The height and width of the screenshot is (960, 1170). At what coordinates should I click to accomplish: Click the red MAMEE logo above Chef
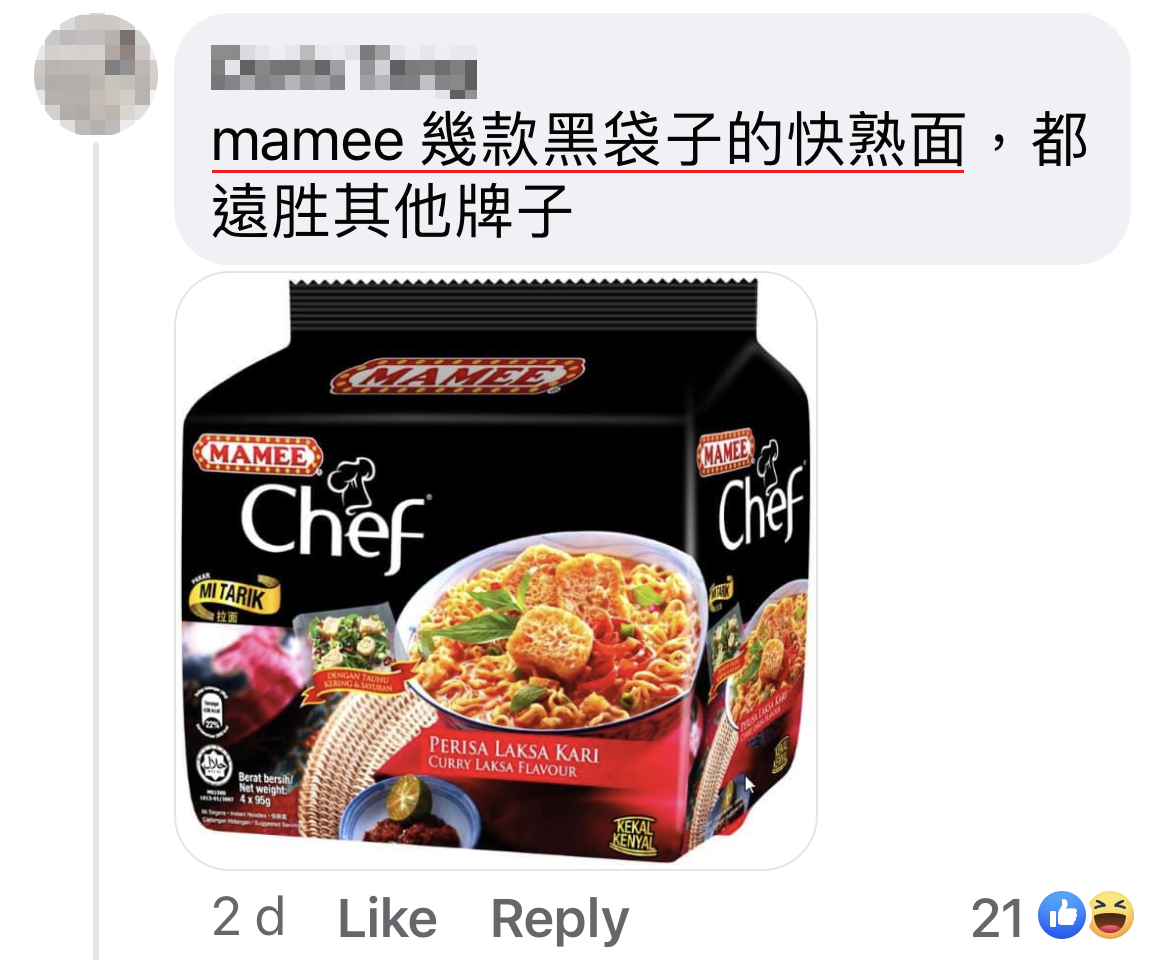tap(257, 454)
